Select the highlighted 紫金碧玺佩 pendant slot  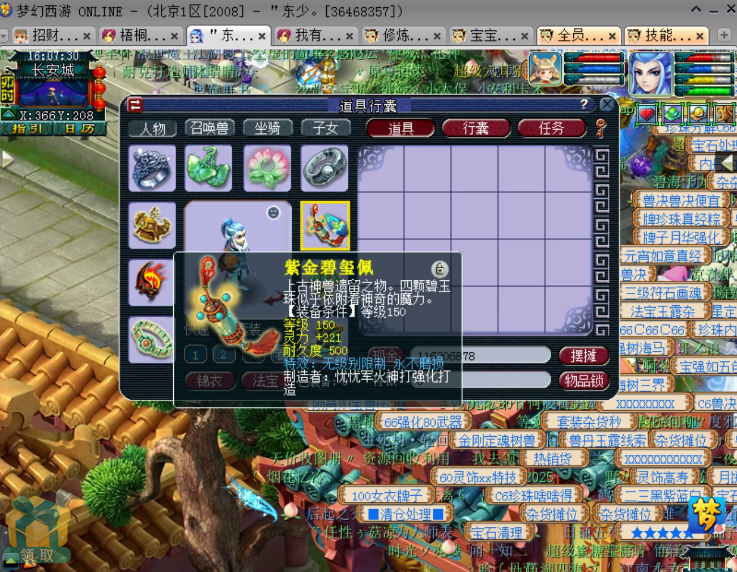pyautogui.click(x=325, y=226)
